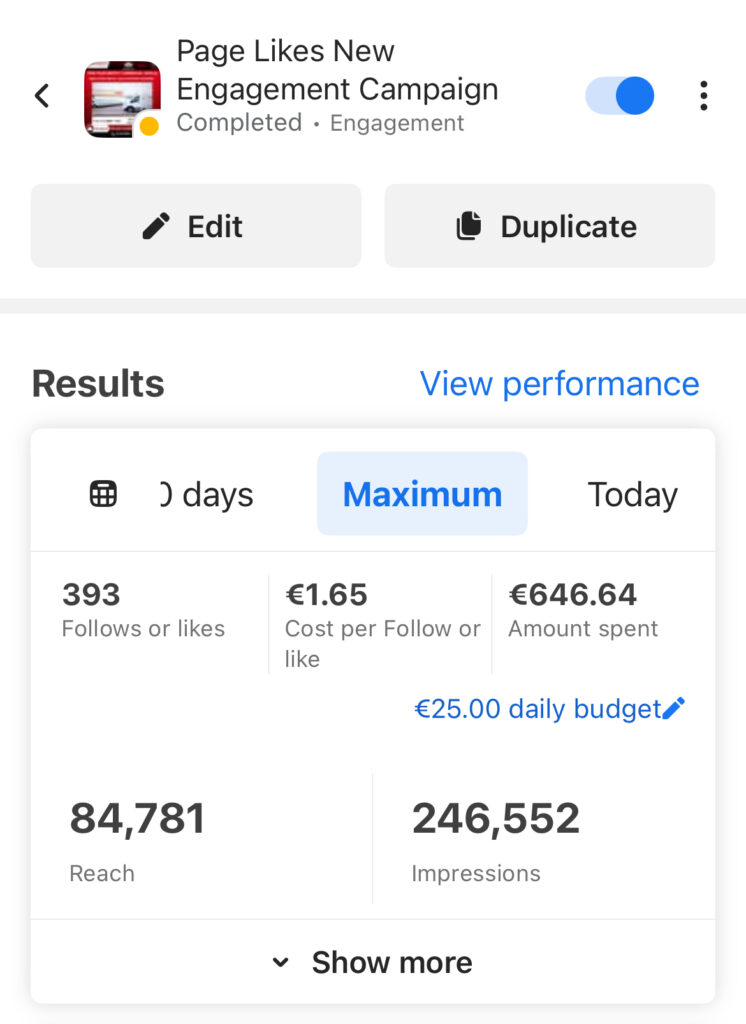The image size is (746, 1024).
Task: Select the partially hidden days range tab
Action: pos(208,494)
